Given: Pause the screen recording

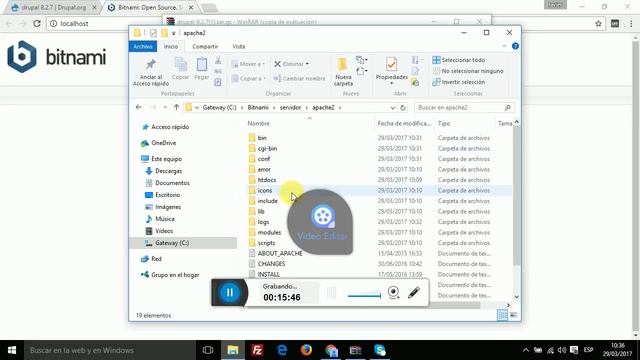Looking at the screenshot, I should (229, 292).
